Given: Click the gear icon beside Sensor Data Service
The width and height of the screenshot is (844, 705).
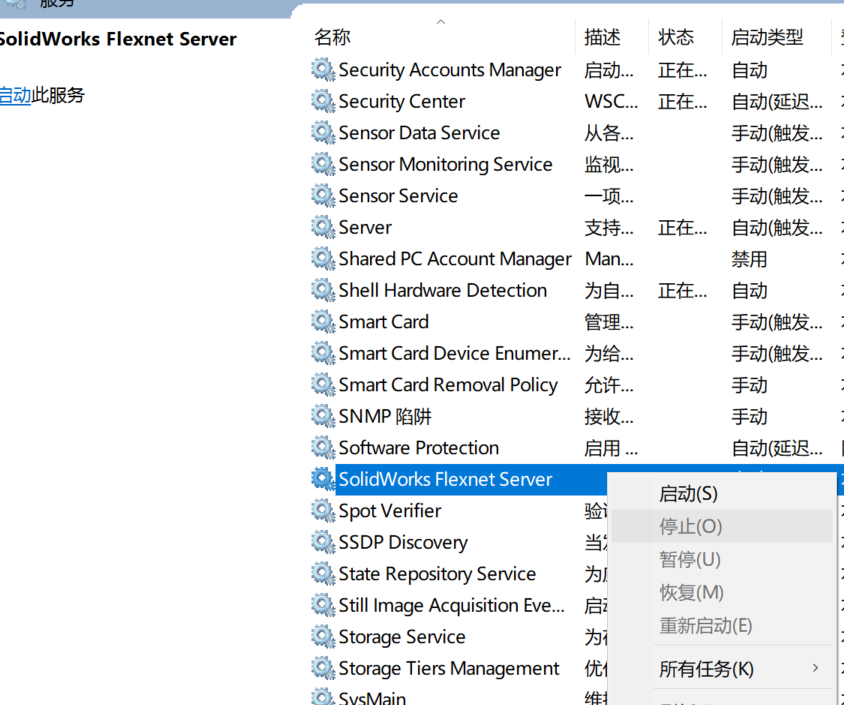Looking at the screenshot, I should coord(323,133).
